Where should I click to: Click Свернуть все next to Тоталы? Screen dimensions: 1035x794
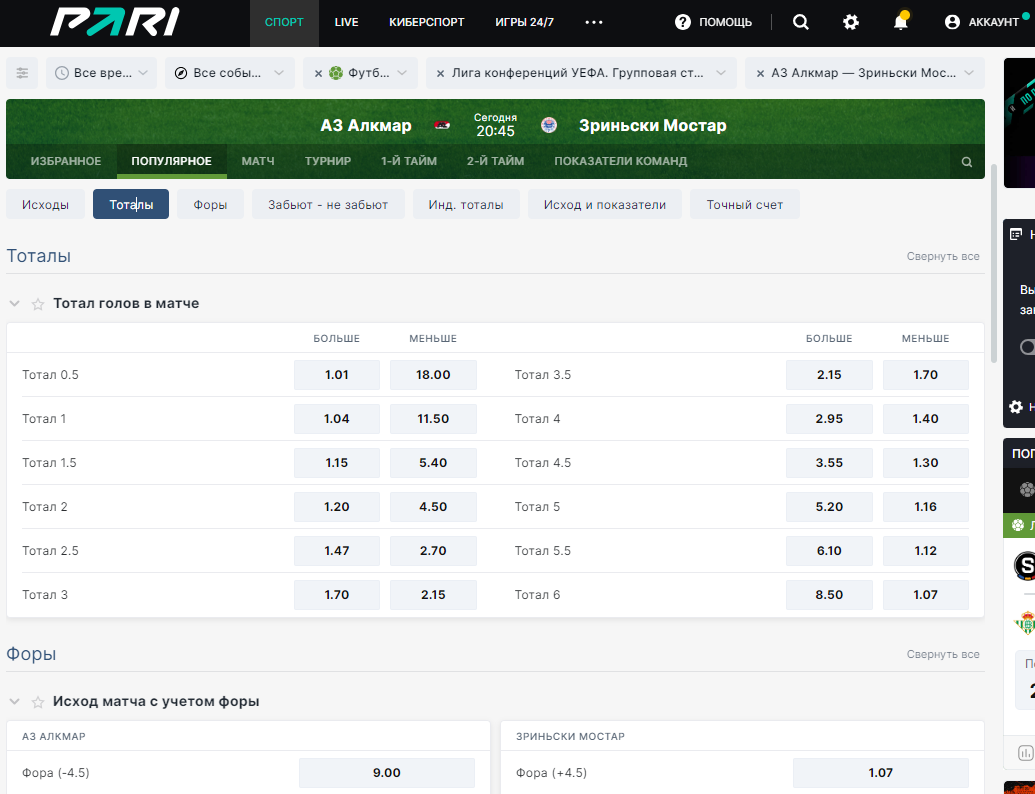tap(943, 256)
